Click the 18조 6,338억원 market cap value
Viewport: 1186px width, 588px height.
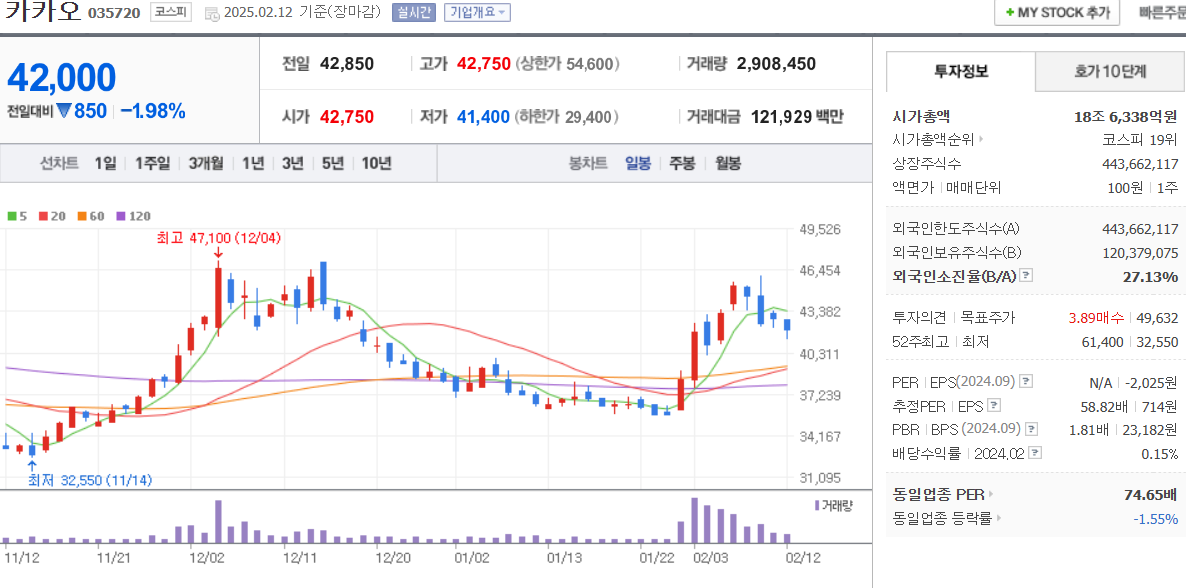tap(1125, 117)
